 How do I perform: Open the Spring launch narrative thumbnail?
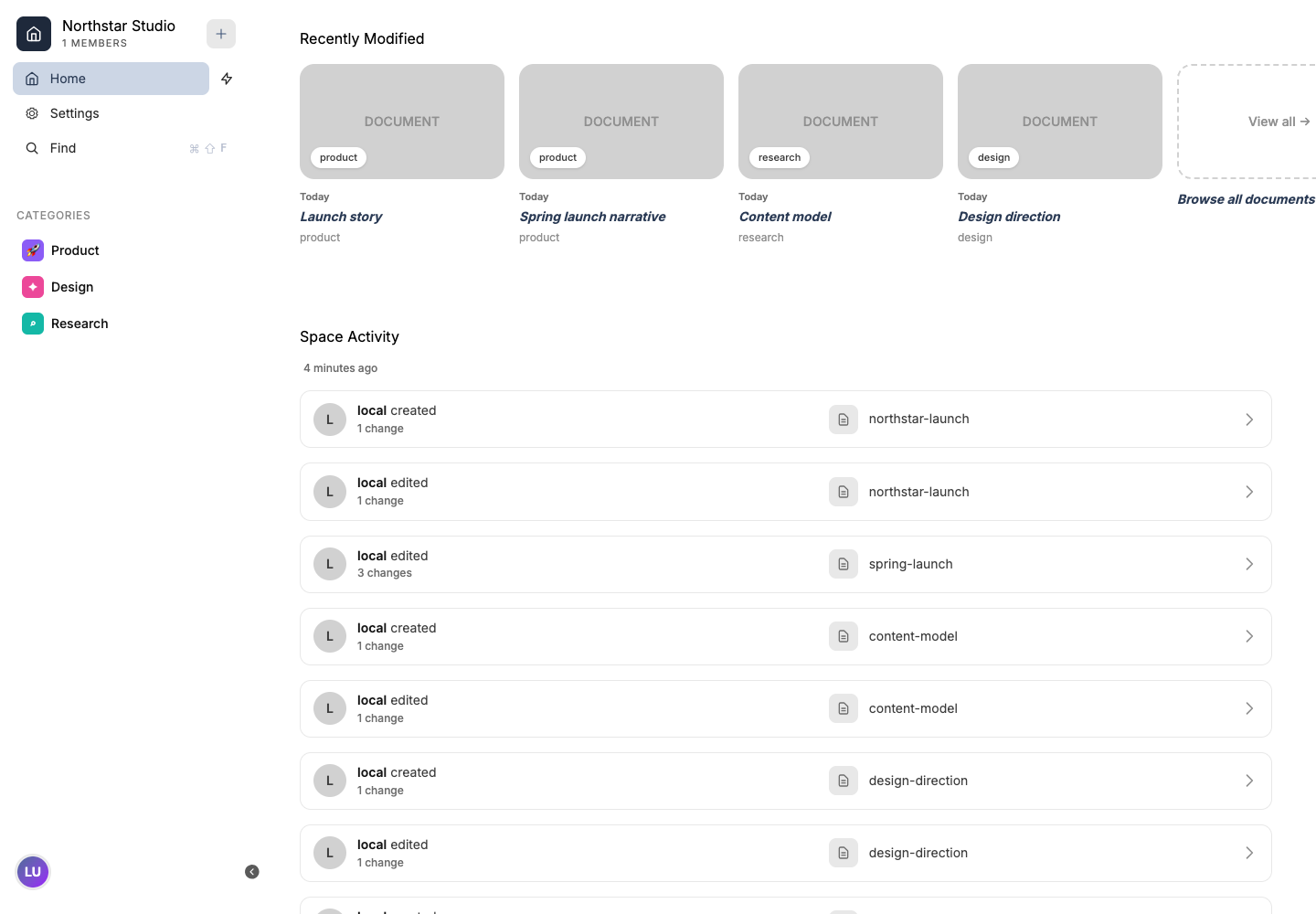[621, 122]
